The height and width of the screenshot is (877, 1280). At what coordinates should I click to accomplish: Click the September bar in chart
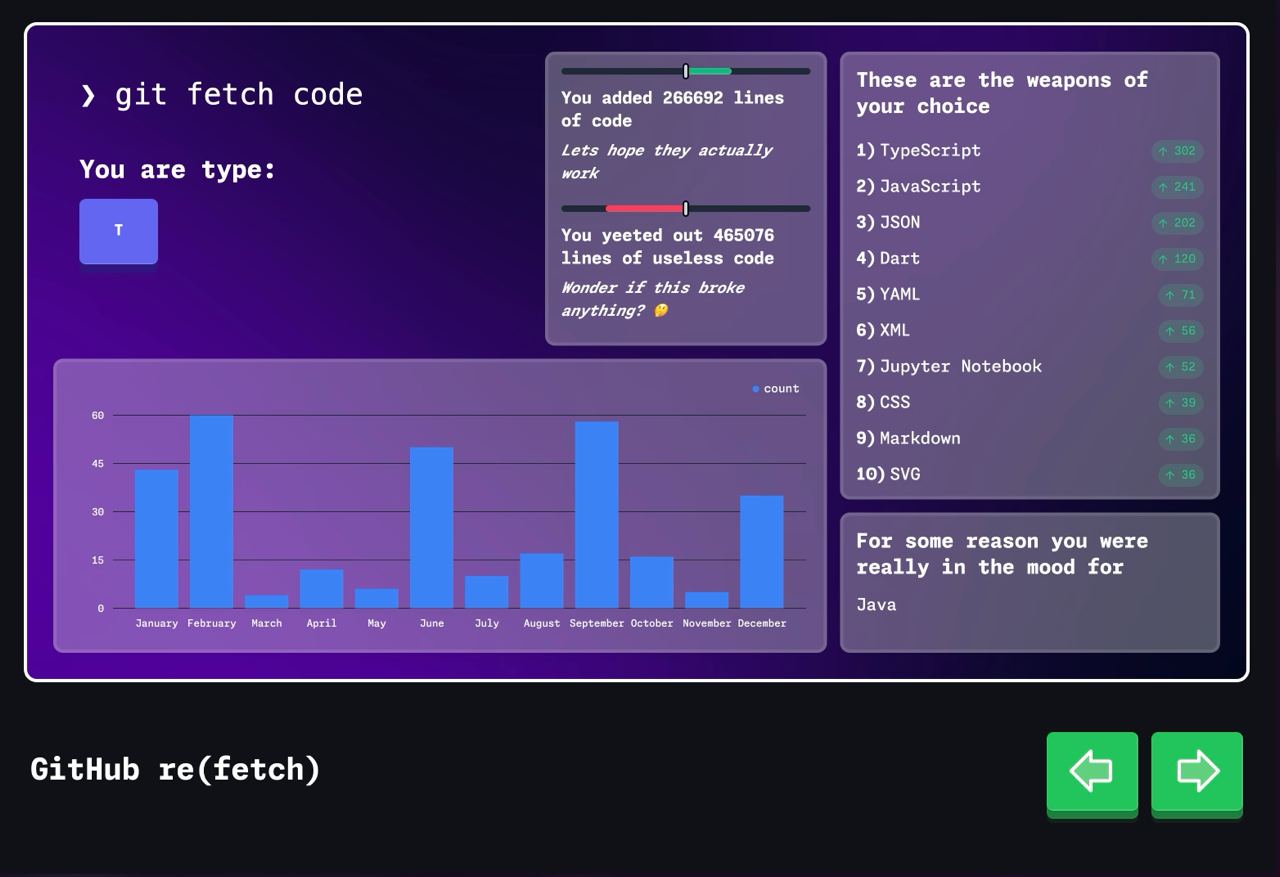(x=597, y=515)
